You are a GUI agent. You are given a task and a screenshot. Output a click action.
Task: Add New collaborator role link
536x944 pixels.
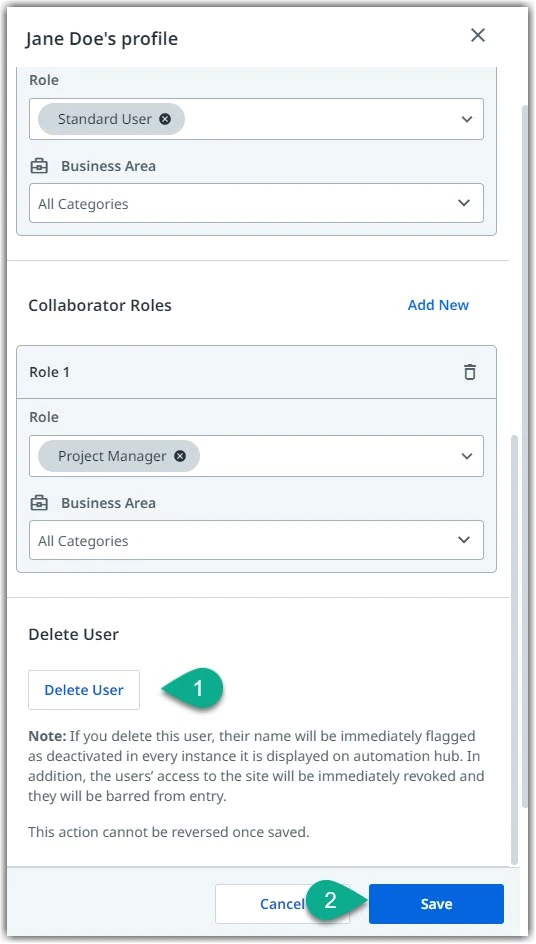[x=438, y=305]
